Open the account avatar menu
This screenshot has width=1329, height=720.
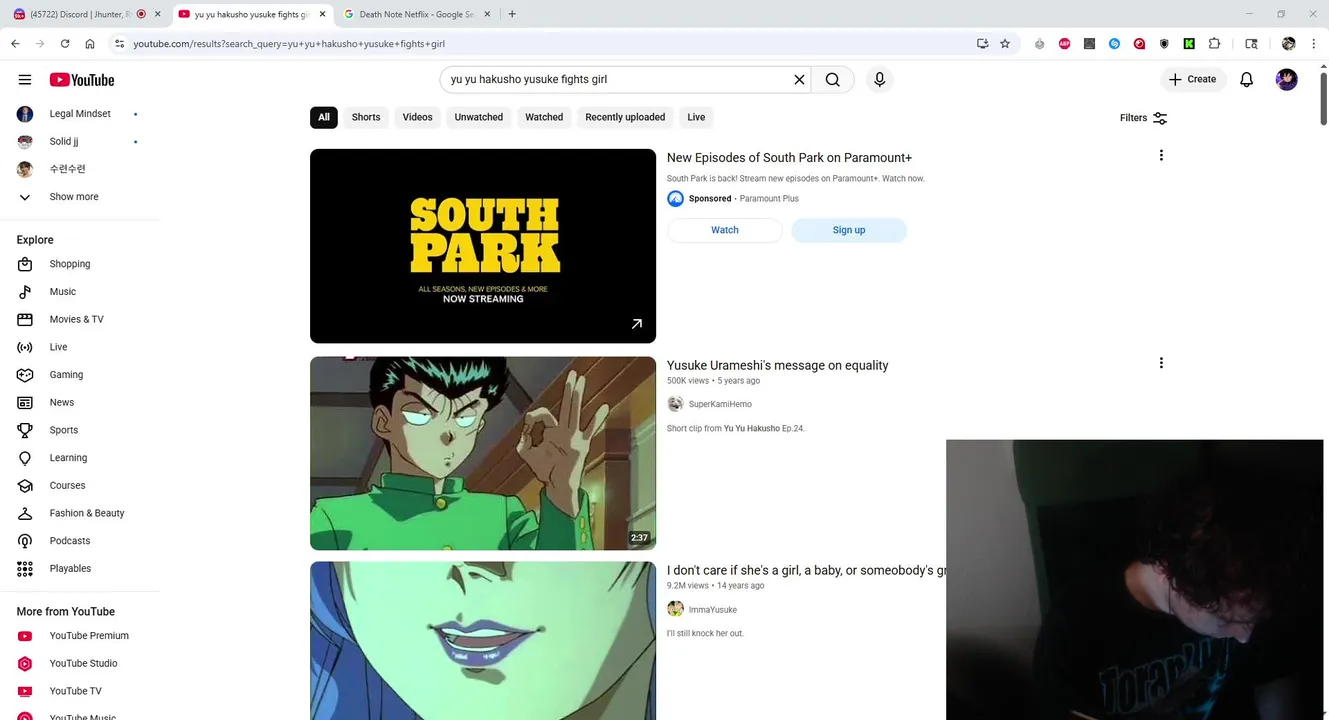coord(1287,80)
